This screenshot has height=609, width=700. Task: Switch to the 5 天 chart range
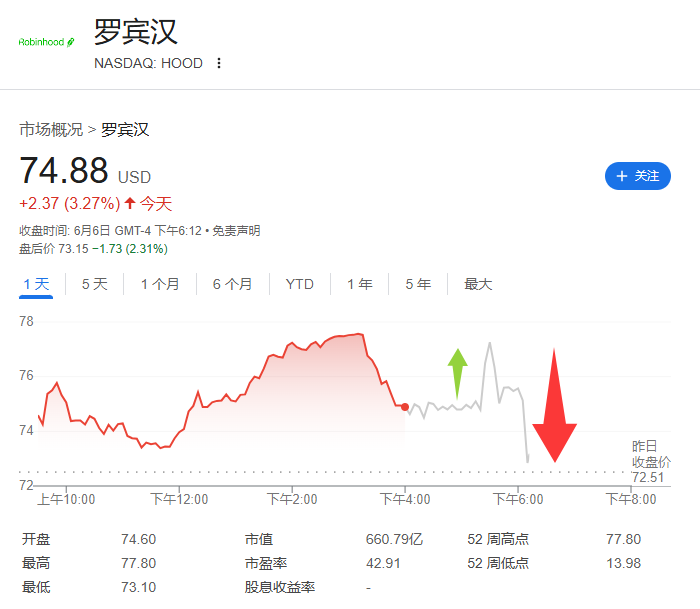(95, 284)
